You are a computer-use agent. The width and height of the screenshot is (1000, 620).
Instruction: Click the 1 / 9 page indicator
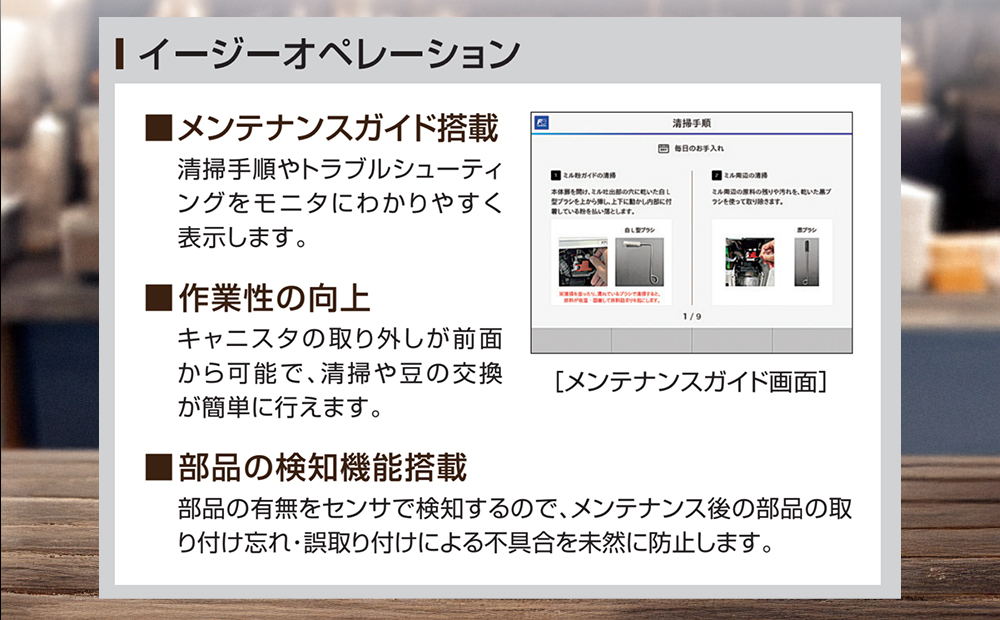[692, 316]
